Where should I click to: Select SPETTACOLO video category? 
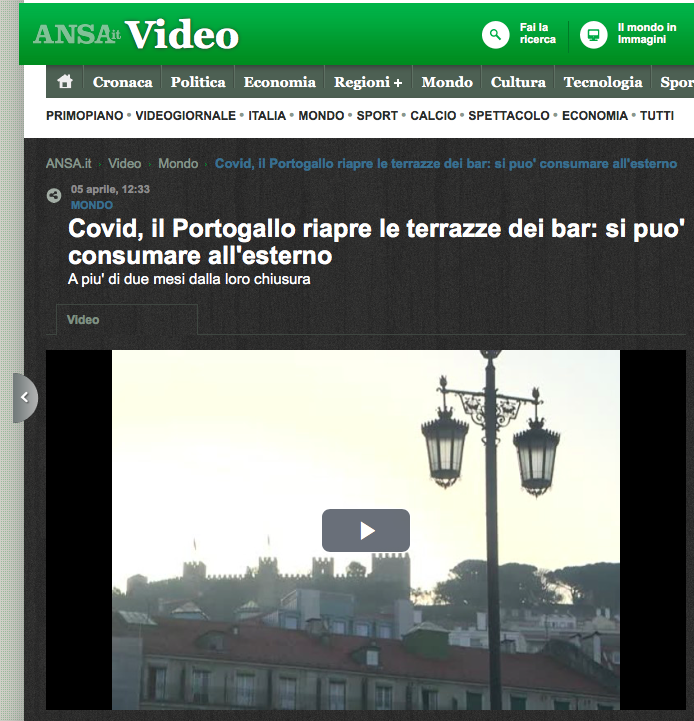click(x=509, y=115)
